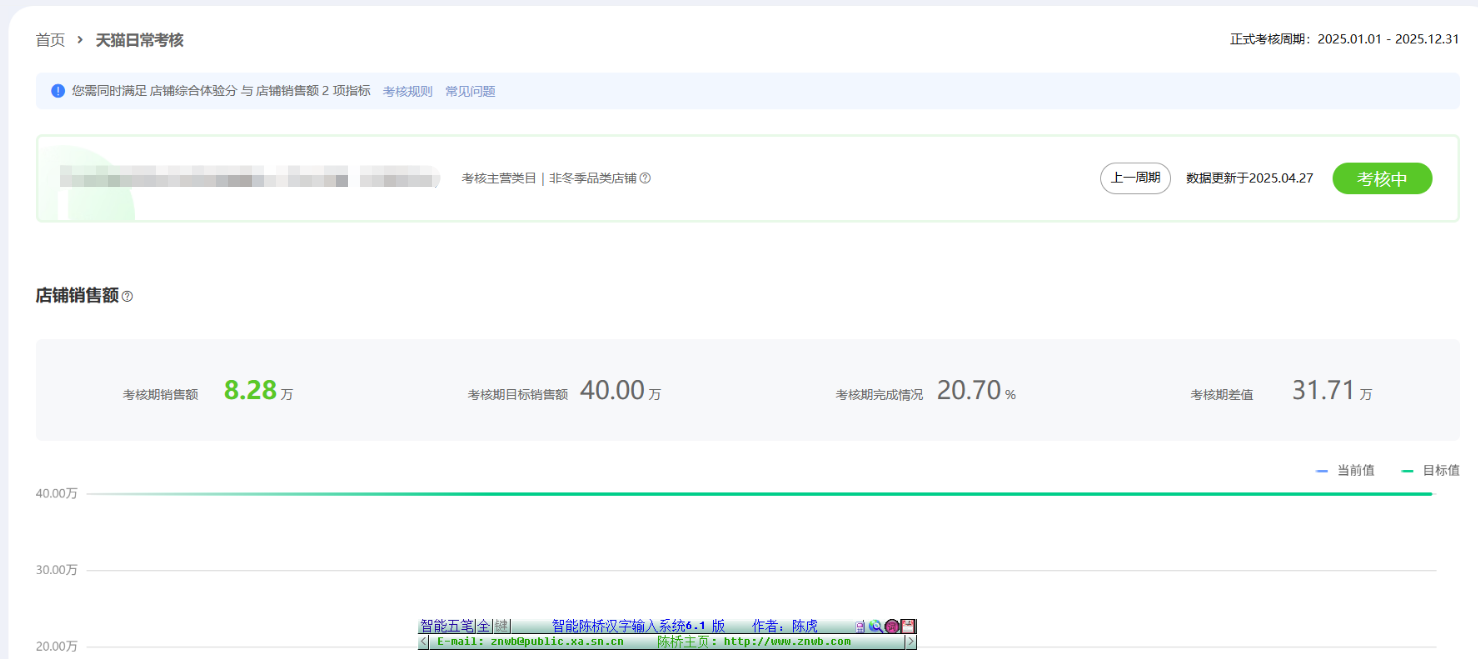
Task: Toggle 当前值 series in chart legend
Action: point(1345,470)
